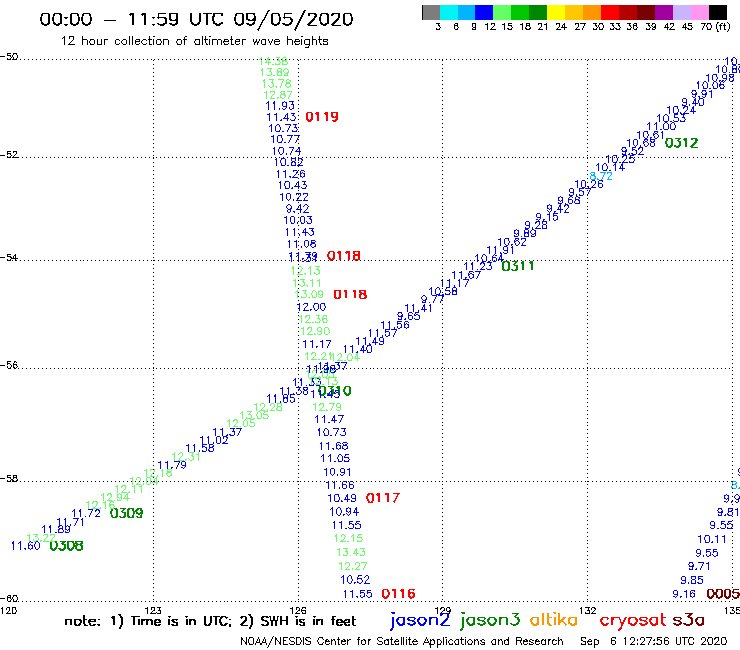Click the jason3 satellite label
The height and width of the screenshot is (650, 740).
(x=489, y=620)
